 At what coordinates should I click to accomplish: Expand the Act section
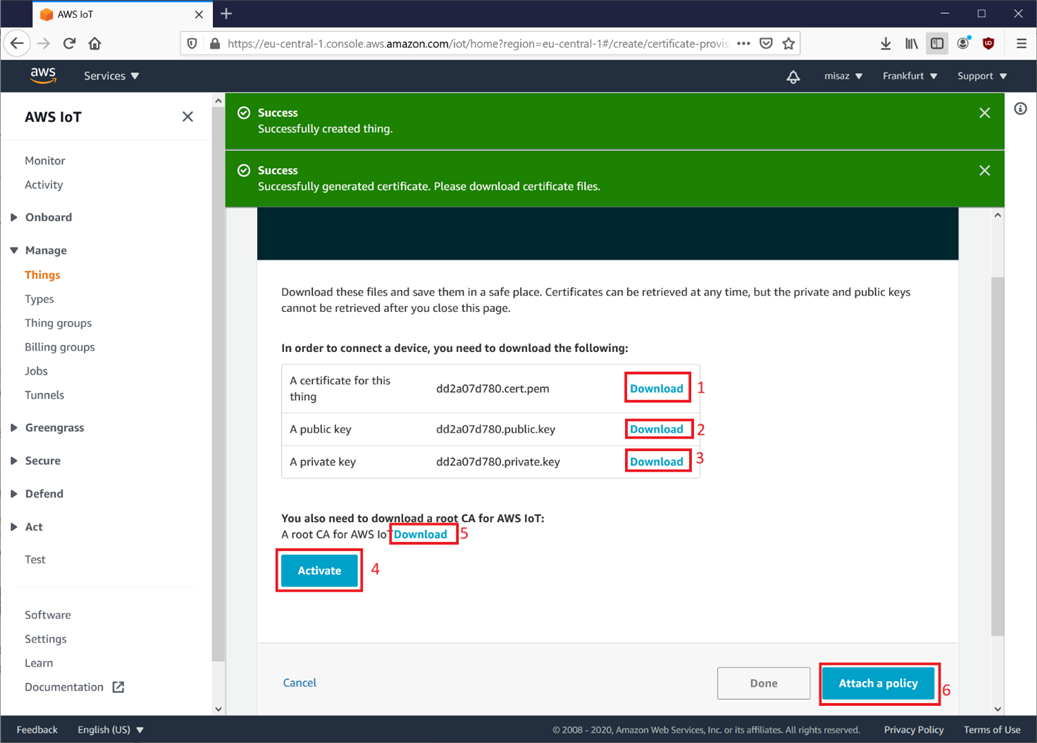(26, 527)
